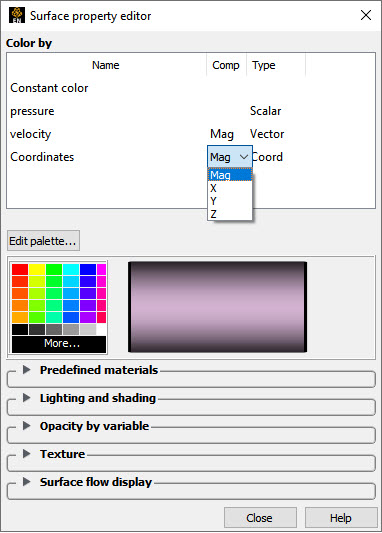Close the Surface property editor window
The width and height of the screenshot is (382, 533).
(366, 15)
